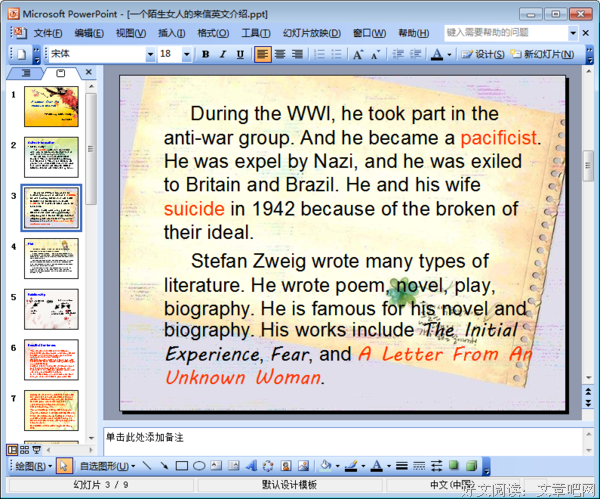Toggle numbered list

click(319, 54)
